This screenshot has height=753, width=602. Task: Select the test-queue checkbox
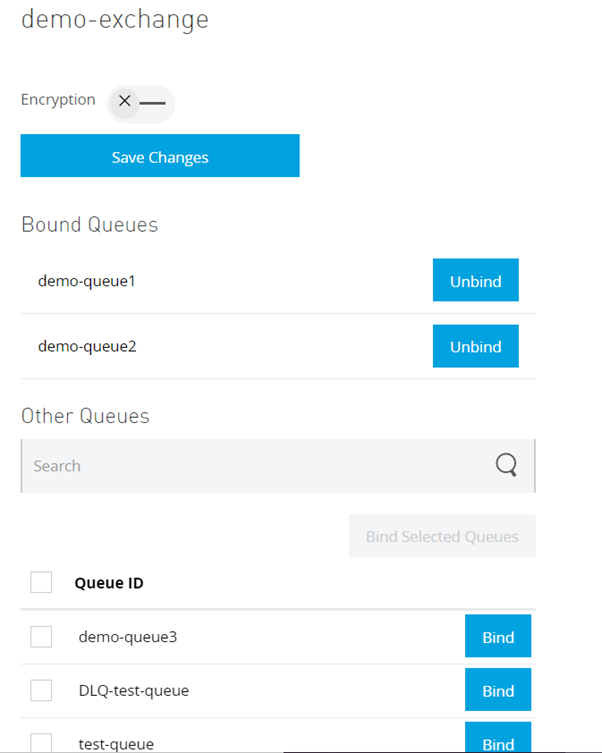(41, 743)
